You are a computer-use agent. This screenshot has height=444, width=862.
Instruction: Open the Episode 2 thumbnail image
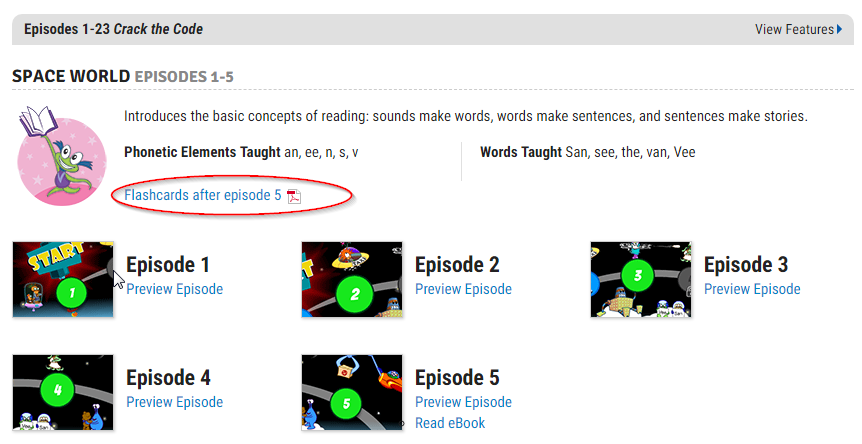352,280
